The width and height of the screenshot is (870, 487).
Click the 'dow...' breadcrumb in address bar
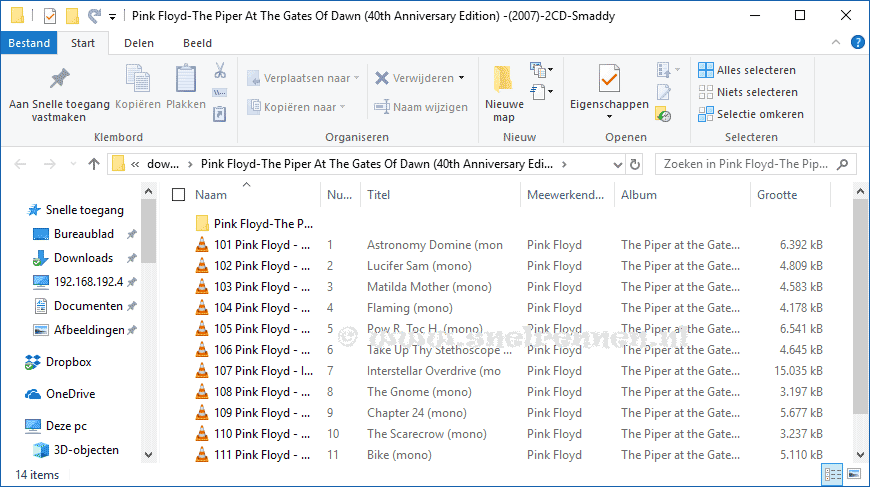pyautogui.click(x=163, y=164)
